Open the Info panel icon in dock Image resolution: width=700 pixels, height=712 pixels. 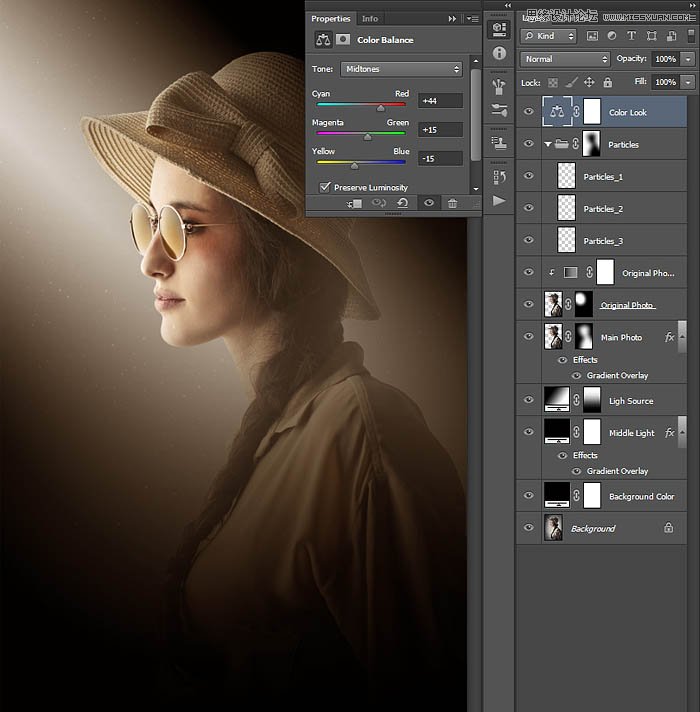tap(499, 53)
